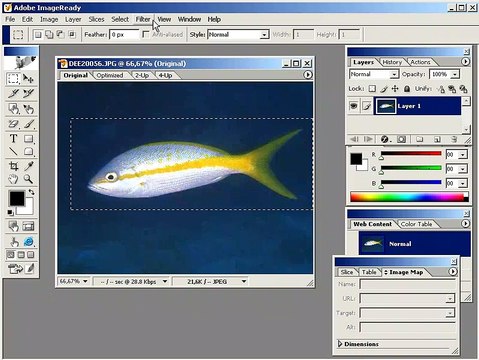
Task: Select the Hand tool
Action: click(13, 179)
